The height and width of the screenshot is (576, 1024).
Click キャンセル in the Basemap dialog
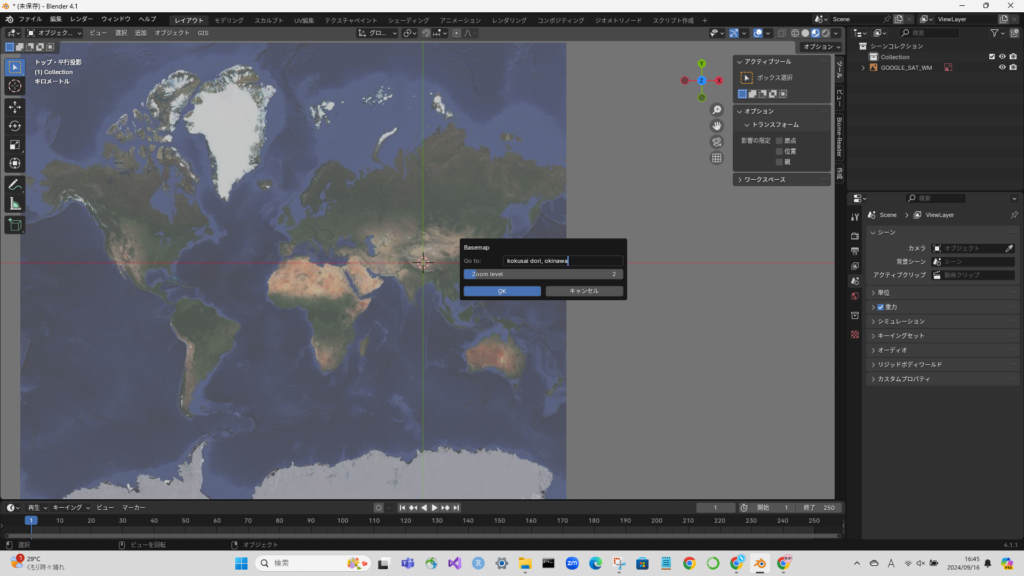[584, 291]
